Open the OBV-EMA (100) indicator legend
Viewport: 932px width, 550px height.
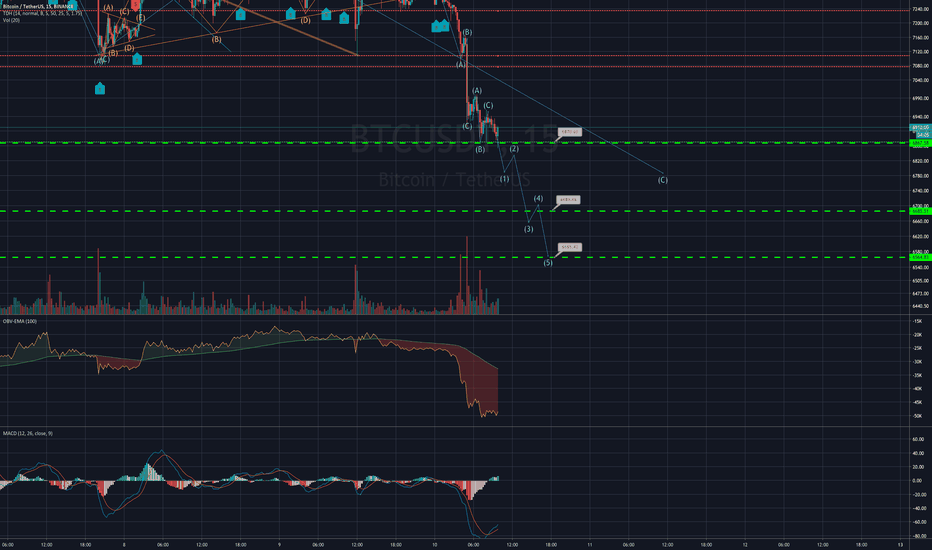[x=20, y=321]
